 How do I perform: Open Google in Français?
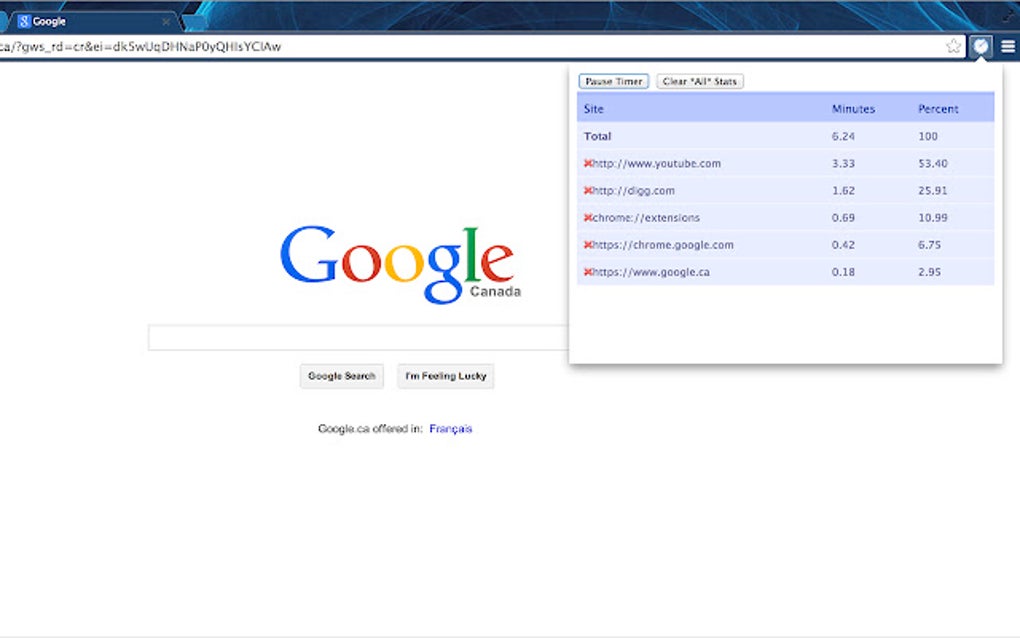pos(450,427)
